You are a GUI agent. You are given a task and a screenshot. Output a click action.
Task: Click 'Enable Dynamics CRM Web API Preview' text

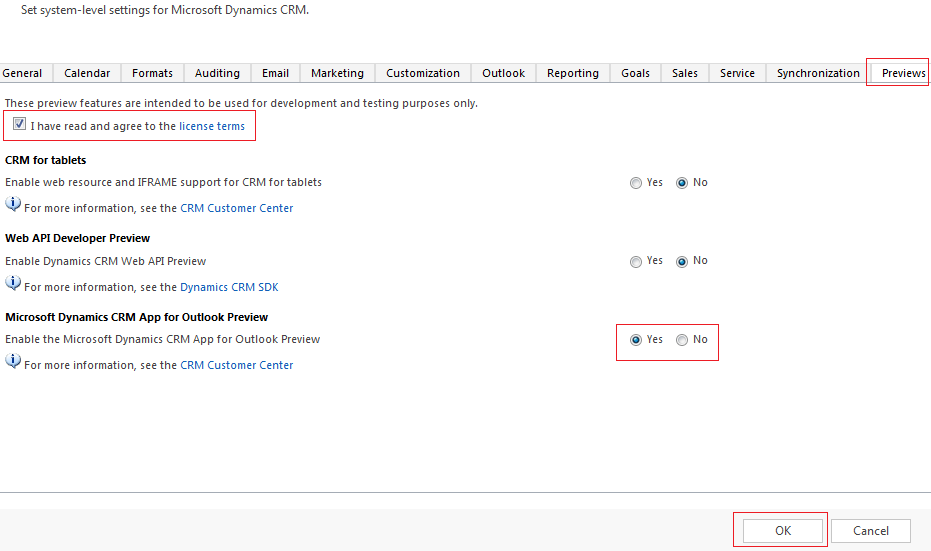point(106,261)
